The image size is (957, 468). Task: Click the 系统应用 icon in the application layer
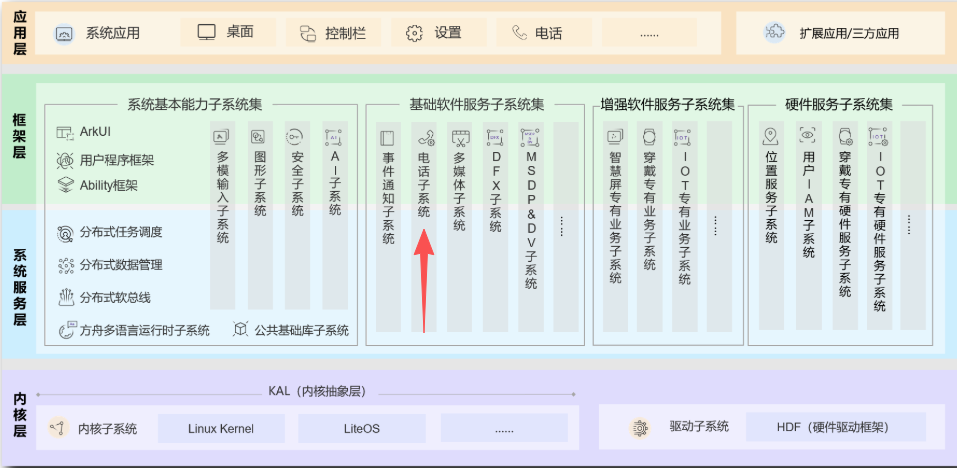pos(63,33)
